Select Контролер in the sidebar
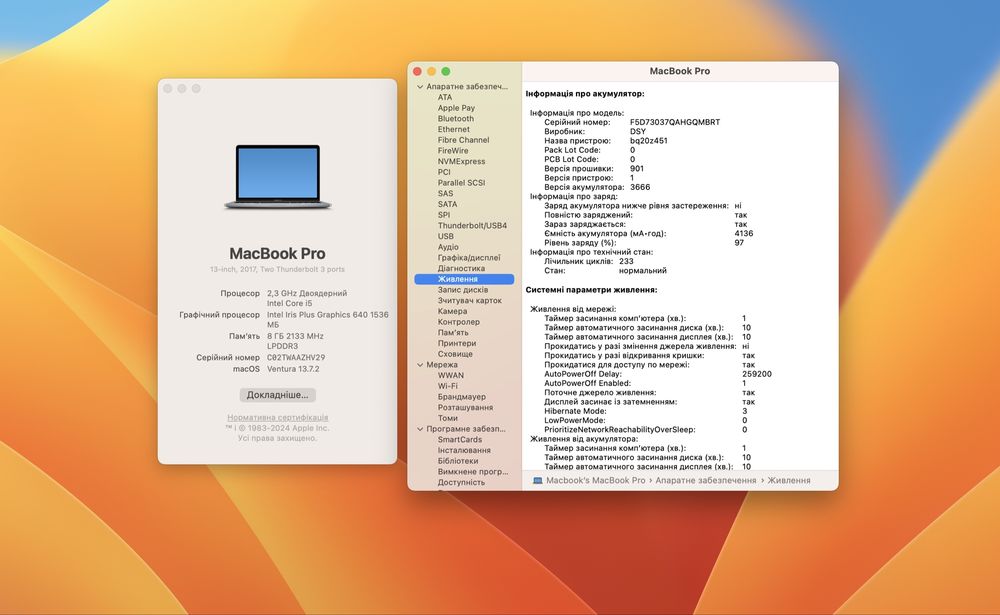The image size is (1000, 615). click(x=459, y=322)
